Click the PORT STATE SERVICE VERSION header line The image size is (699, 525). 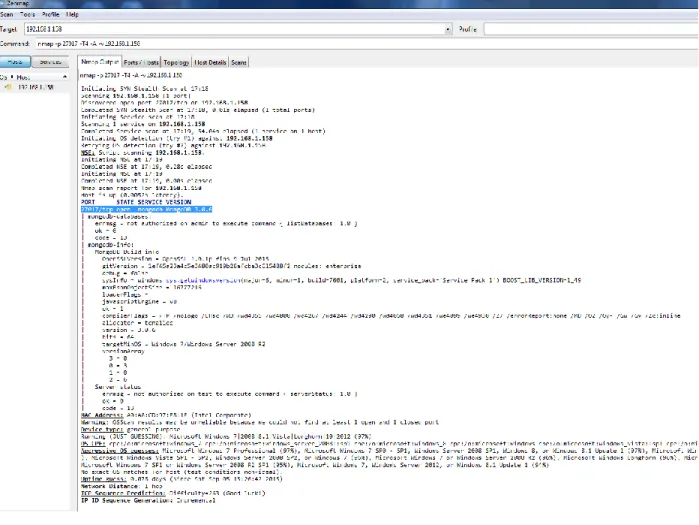click(x=136, y=202)
